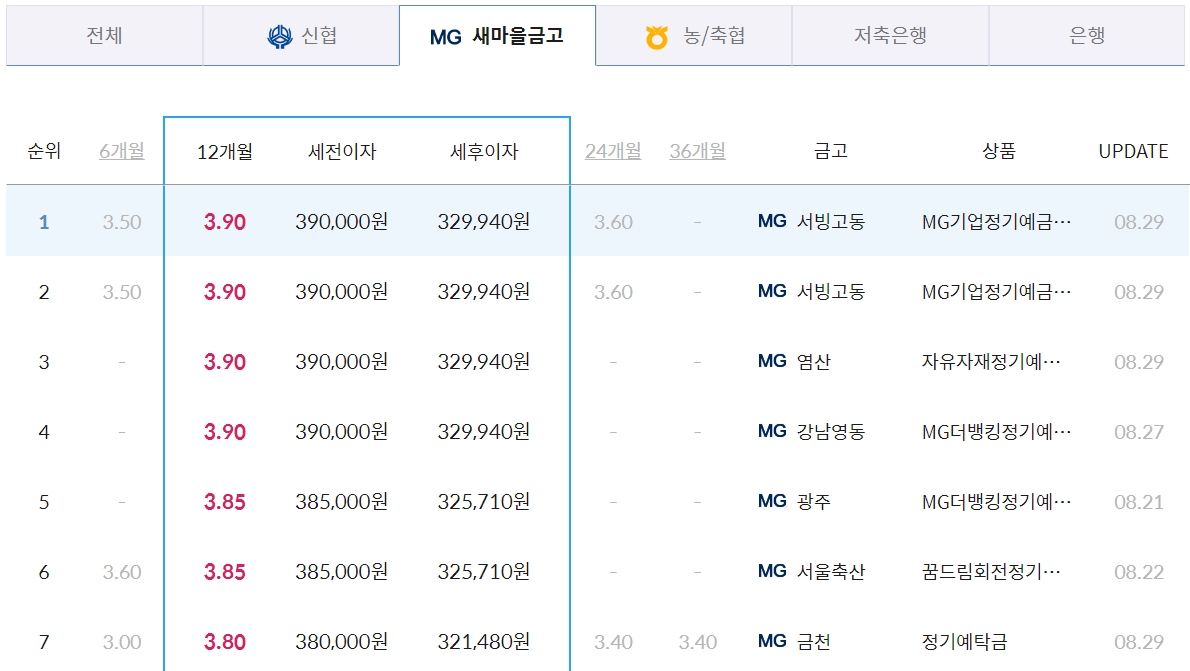
Task: Click MG logo beside 염산
Action: [772, 361]
